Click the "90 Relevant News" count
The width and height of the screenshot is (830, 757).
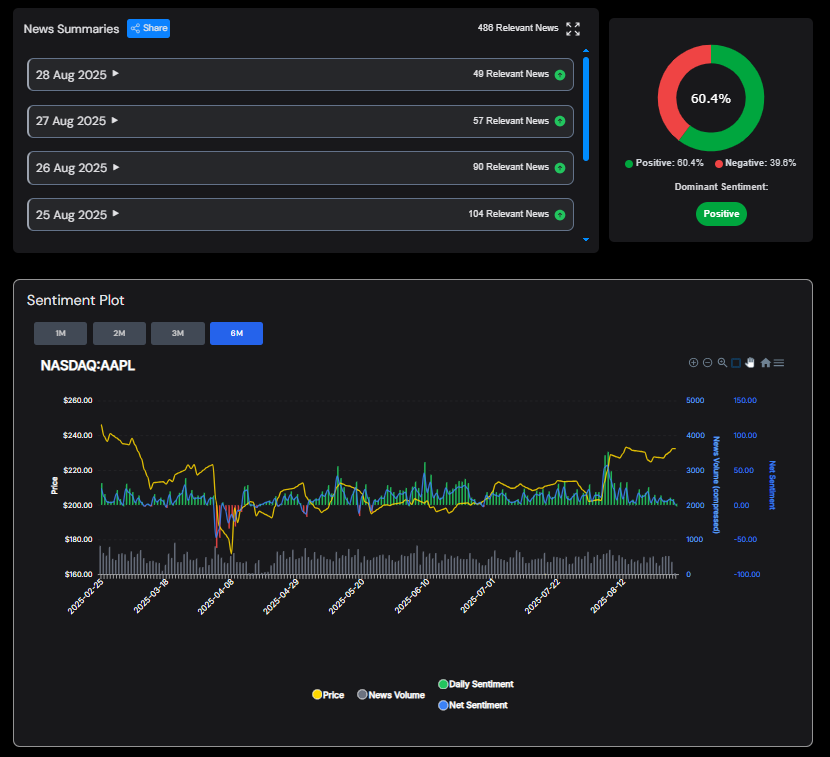pos(511,167)
